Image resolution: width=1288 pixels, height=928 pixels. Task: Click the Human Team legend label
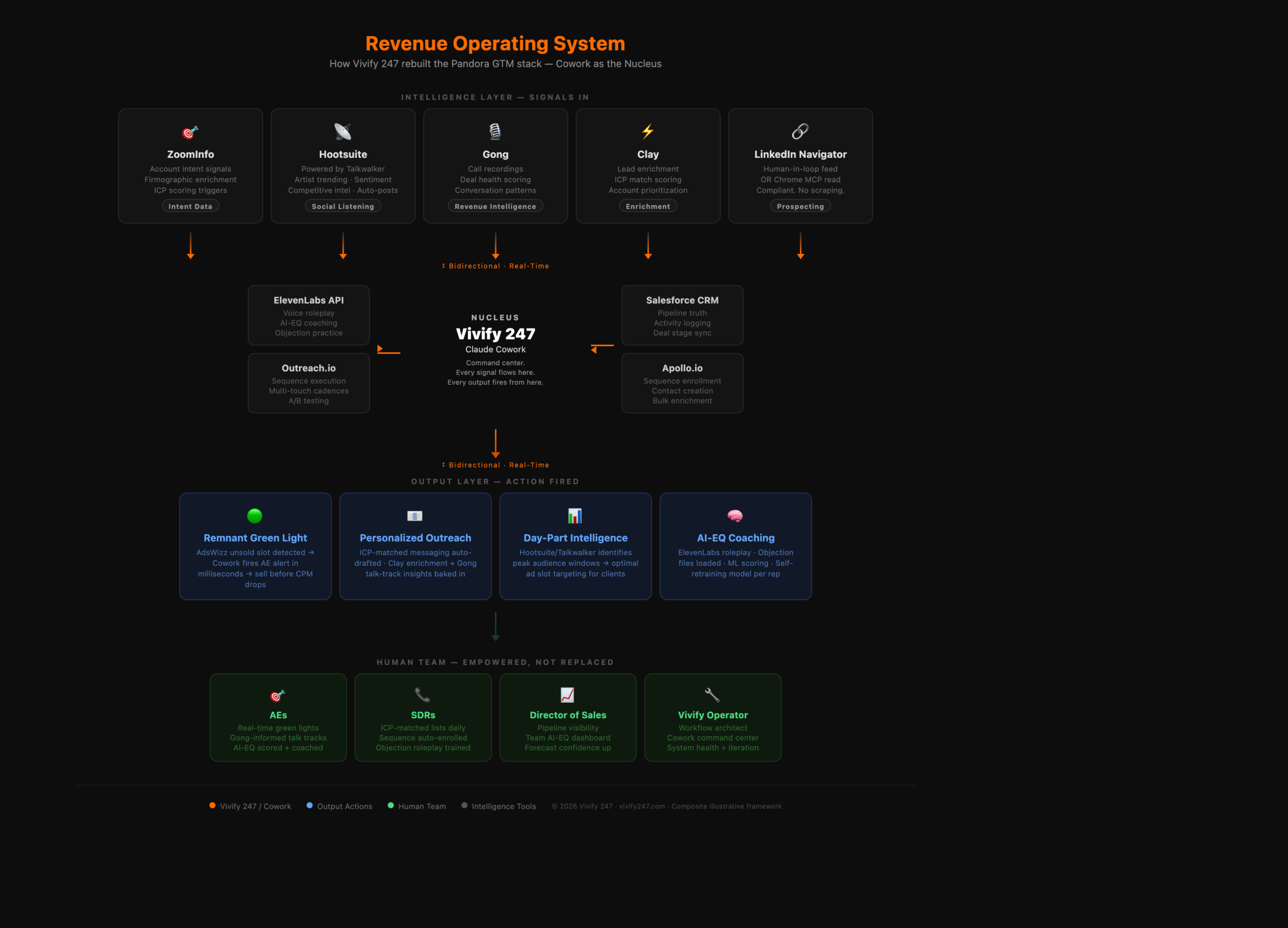click(x=422, y=806)
